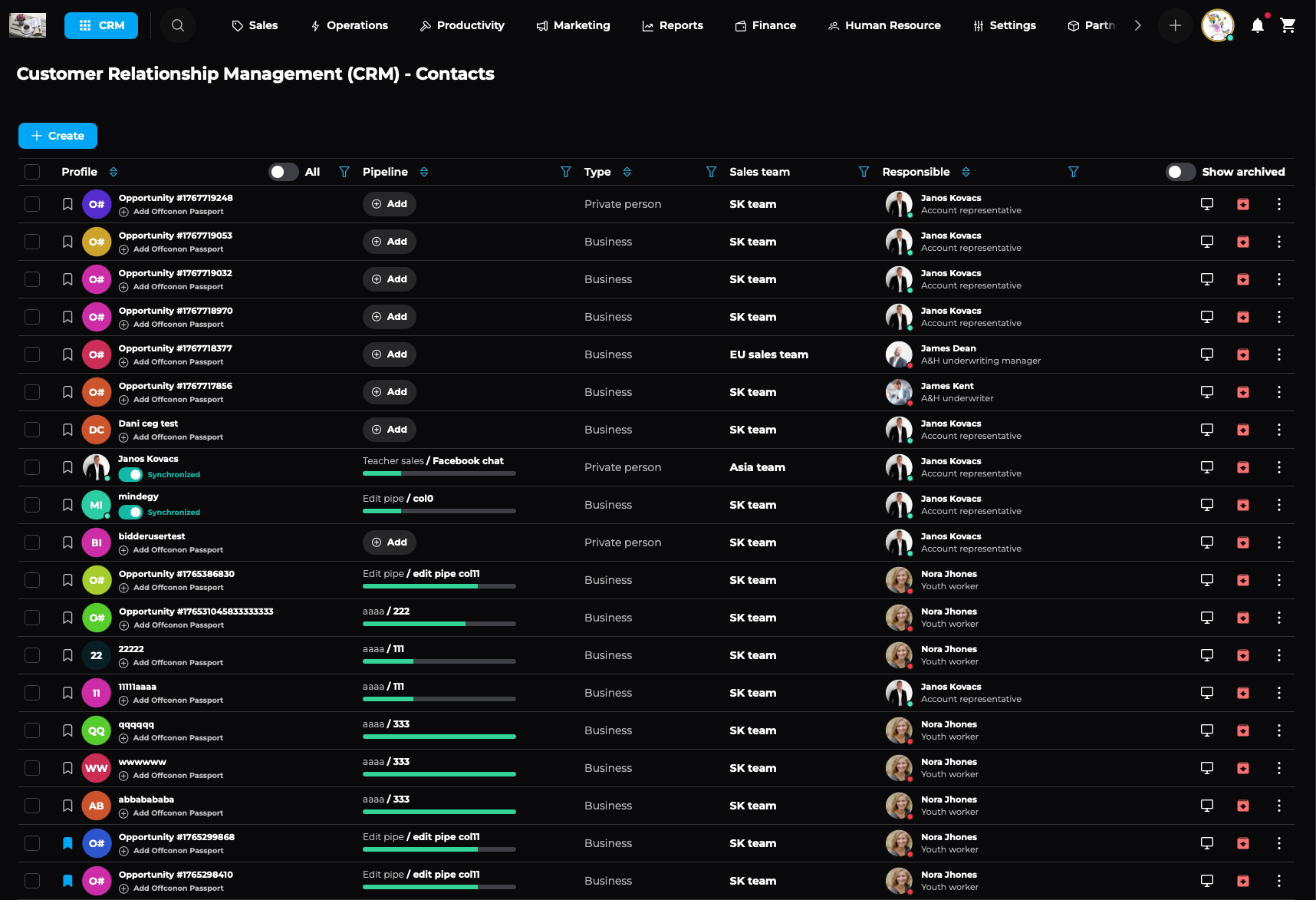Click the Create button

58,136
